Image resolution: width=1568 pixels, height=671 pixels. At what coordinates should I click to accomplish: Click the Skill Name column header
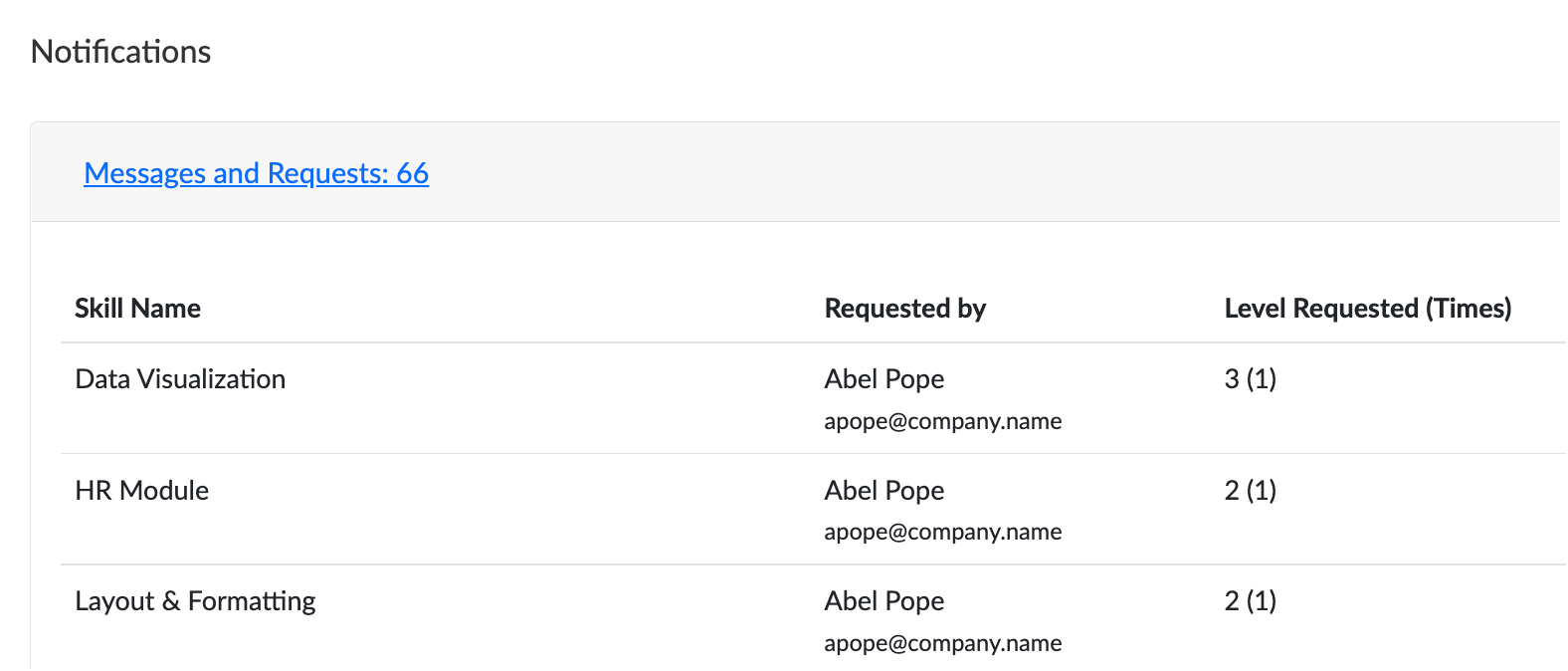pos(137,309)
